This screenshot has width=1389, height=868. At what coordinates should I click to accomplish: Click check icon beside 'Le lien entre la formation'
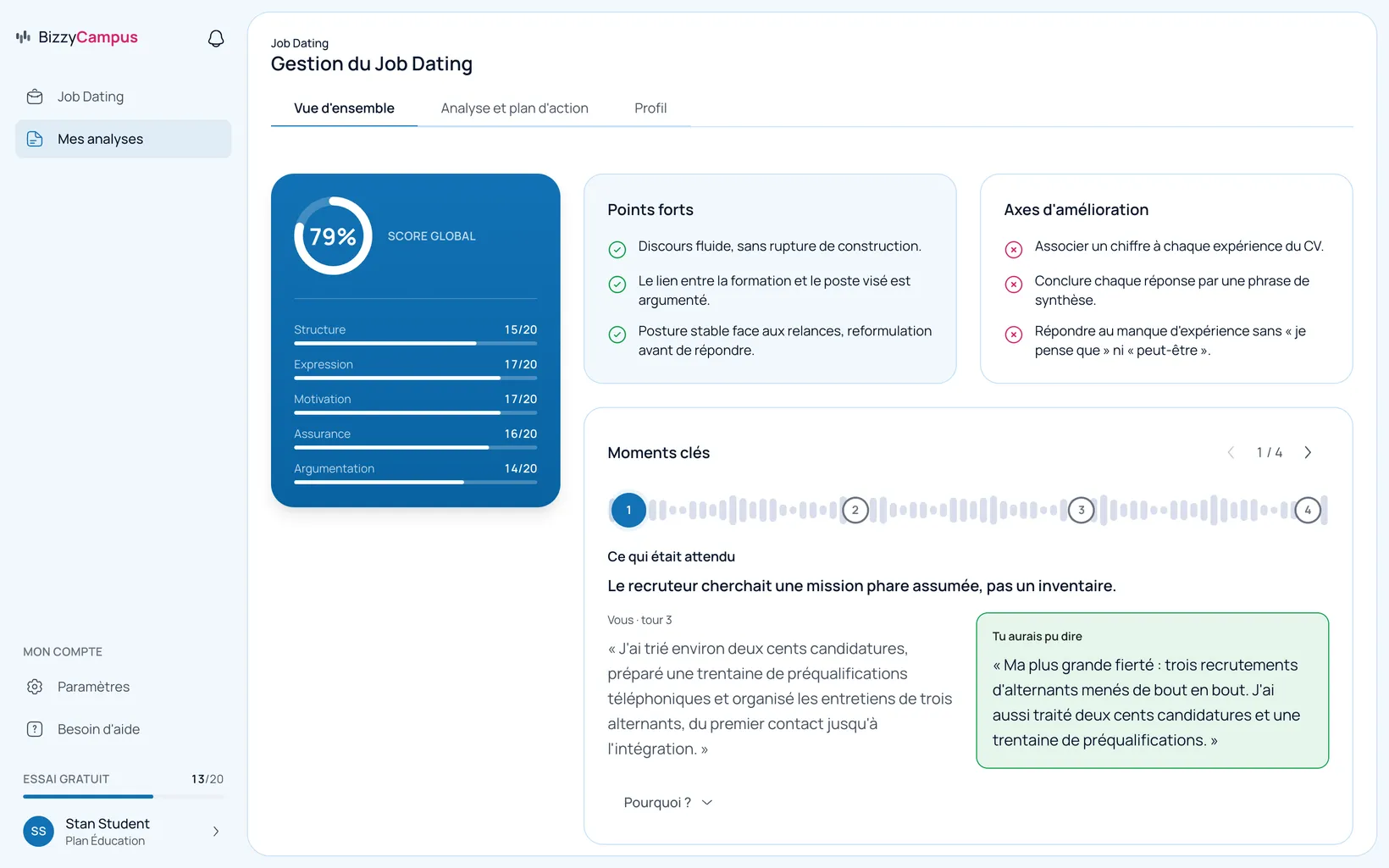click(617, 285)
